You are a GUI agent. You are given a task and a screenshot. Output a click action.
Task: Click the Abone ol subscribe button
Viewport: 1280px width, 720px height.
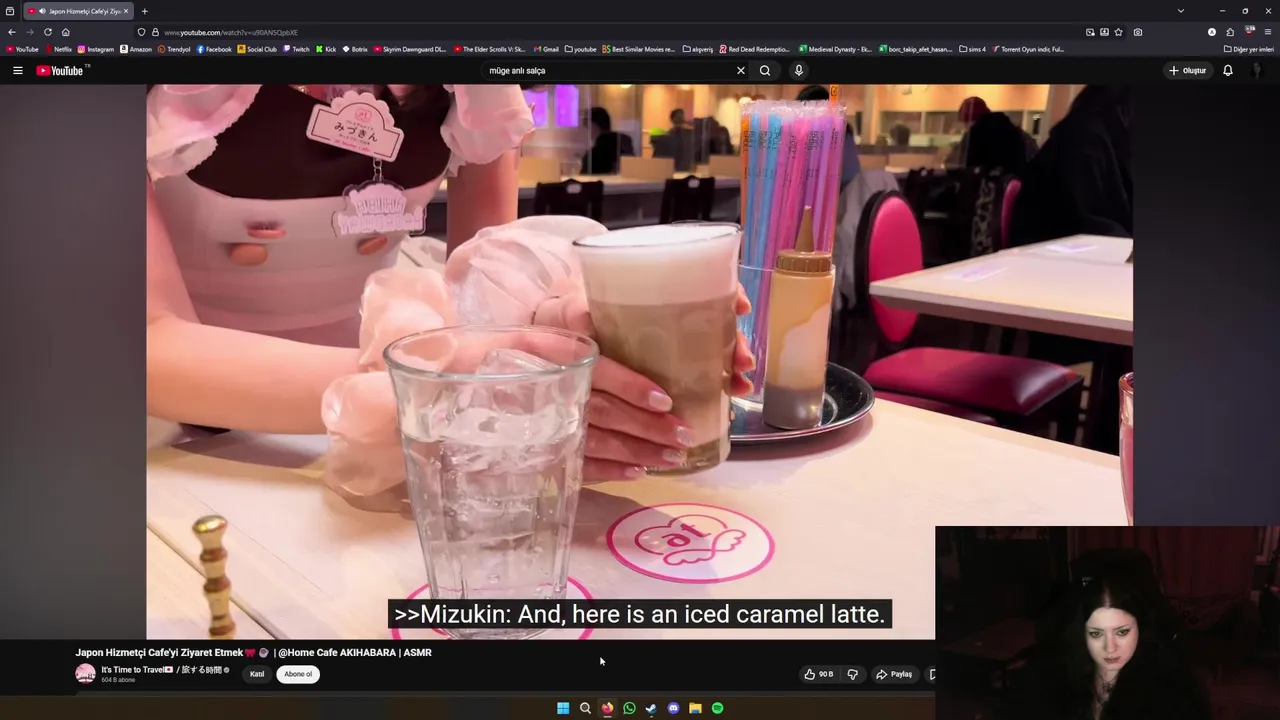click(298, 674)
